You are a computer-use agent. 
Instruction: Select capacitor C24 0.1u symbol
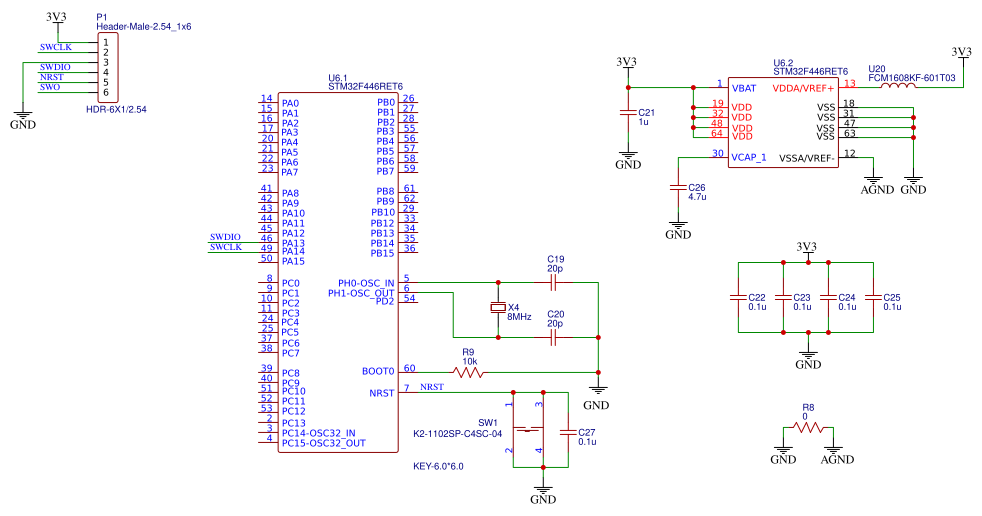tap(829, 297)
